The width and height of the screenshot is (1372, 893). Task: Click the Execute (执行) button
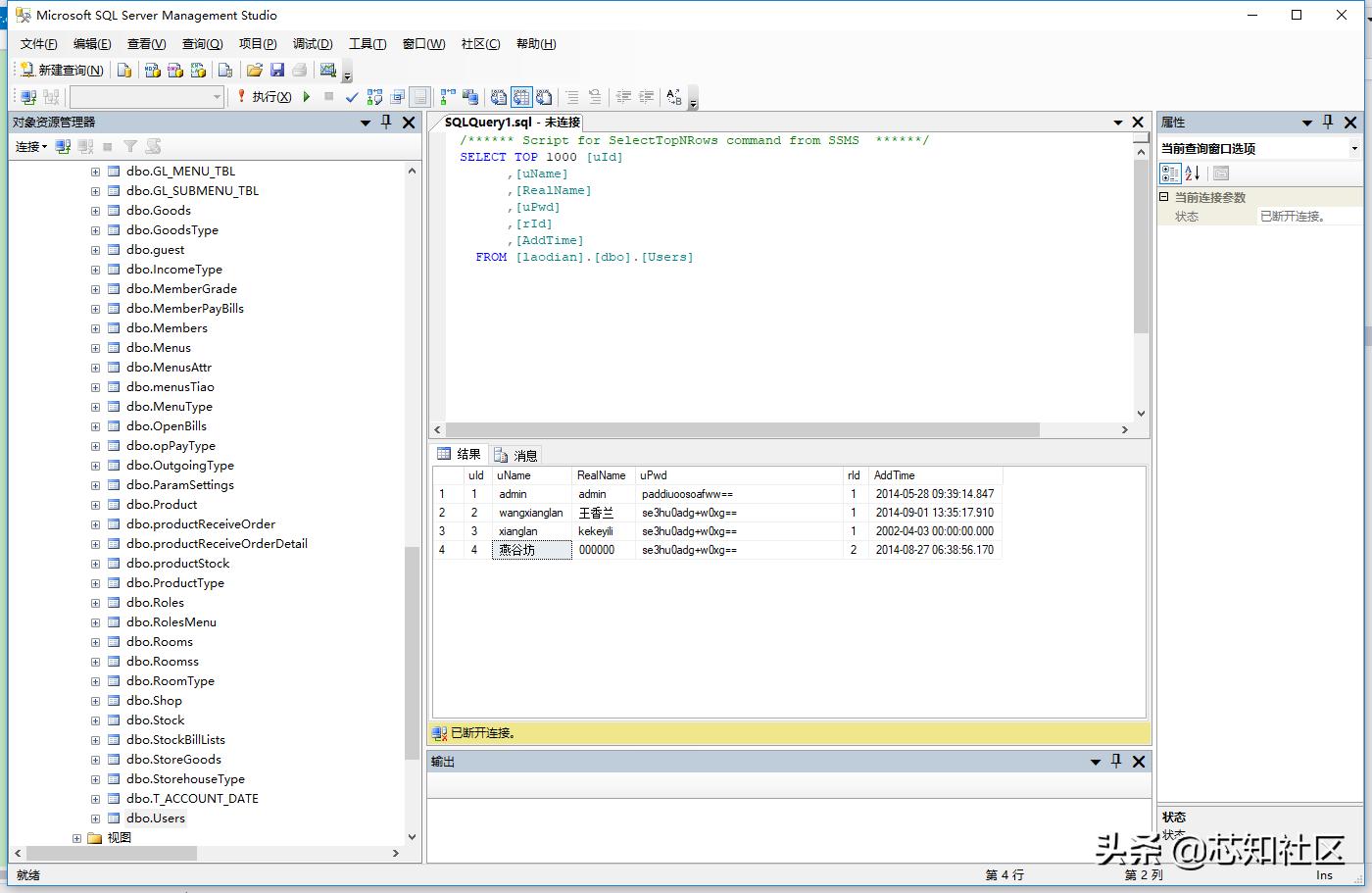tap(265, 96)
